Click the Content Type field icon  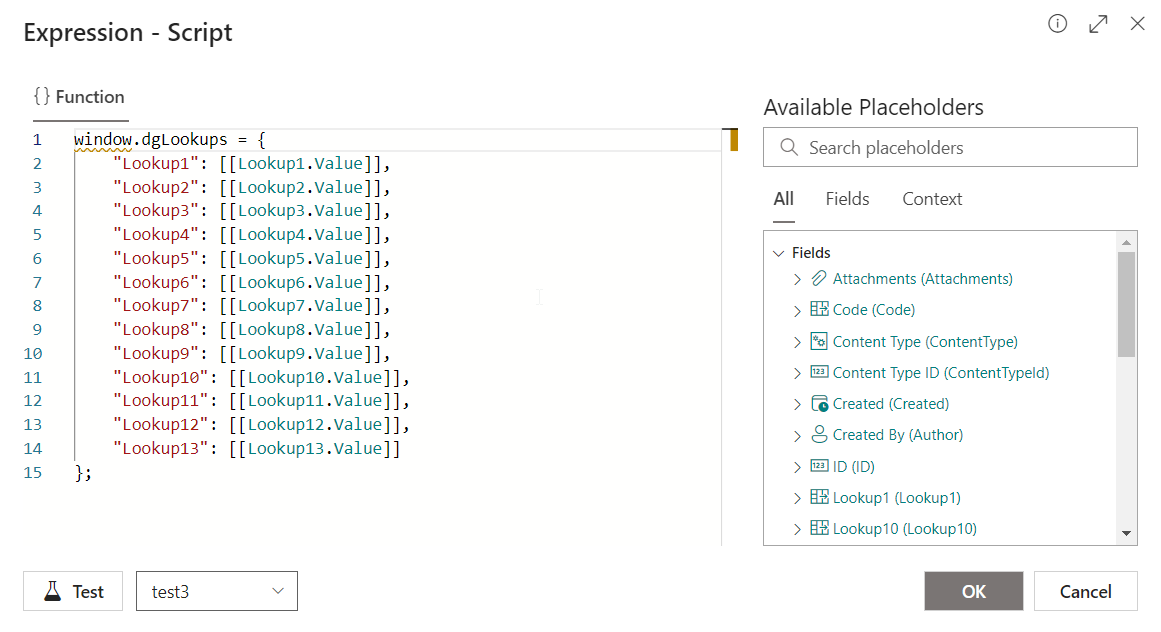819,341
